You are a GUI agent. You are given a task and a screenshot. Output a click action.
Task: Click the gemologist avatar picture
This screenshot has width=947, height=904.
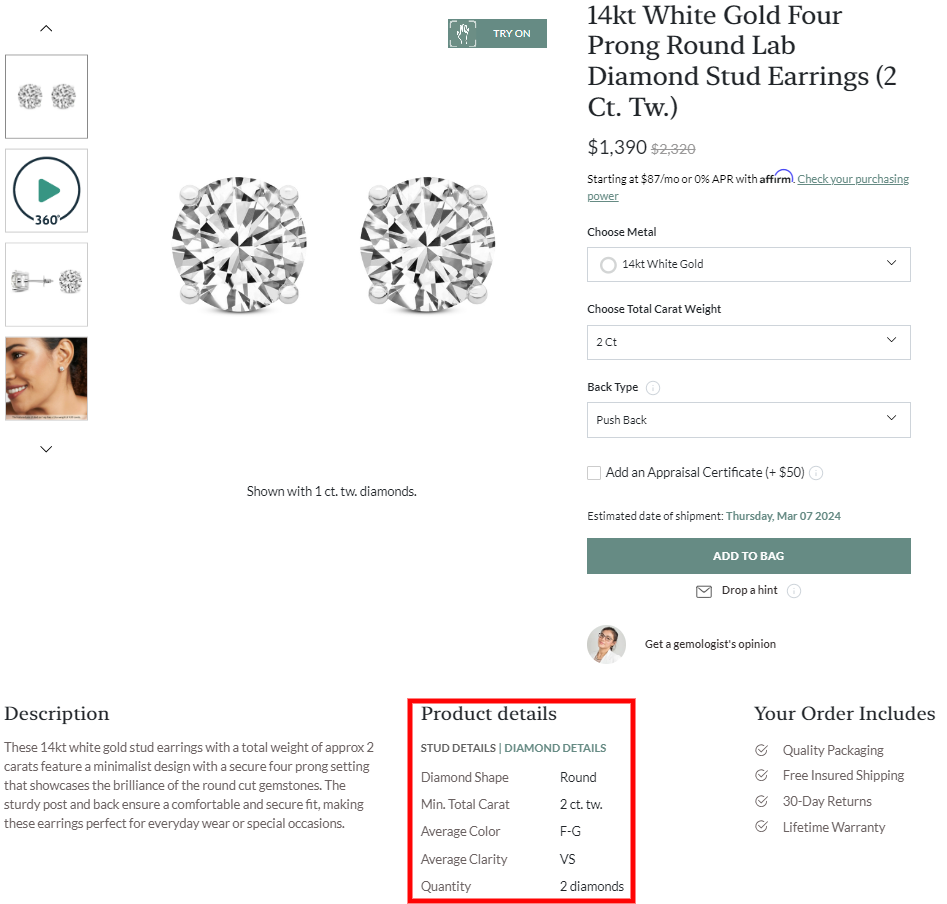coord(607,644)
